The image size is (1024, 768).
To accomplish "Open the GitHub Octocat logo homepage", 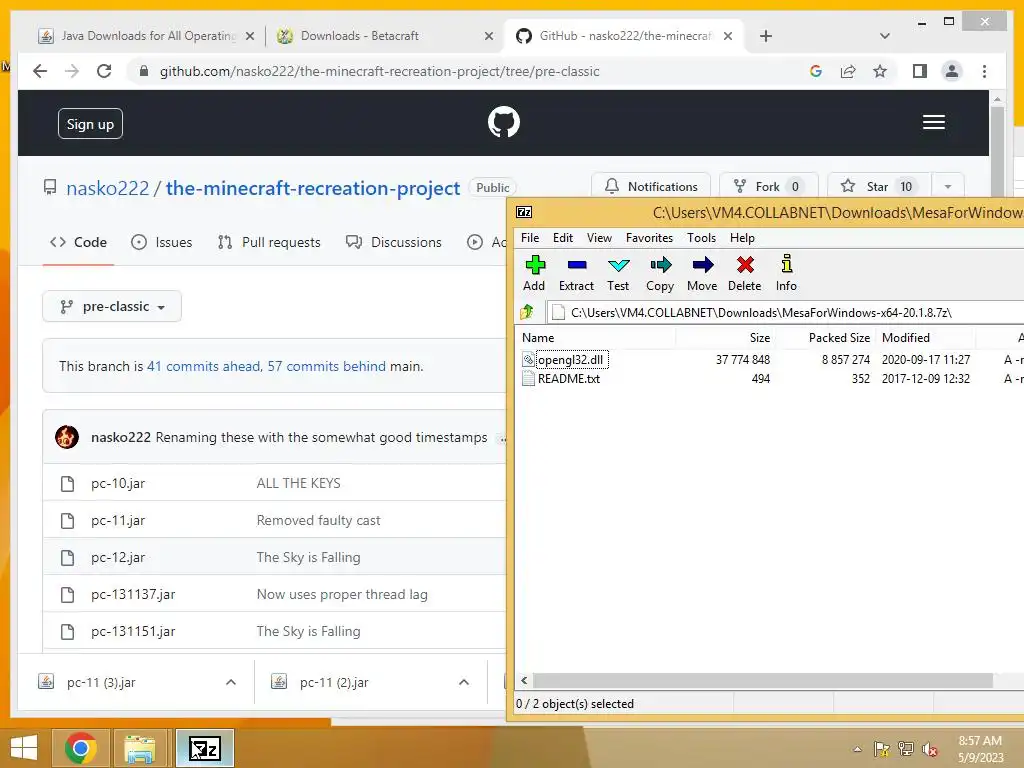I will pyautogui.click(x=504, y=122).
